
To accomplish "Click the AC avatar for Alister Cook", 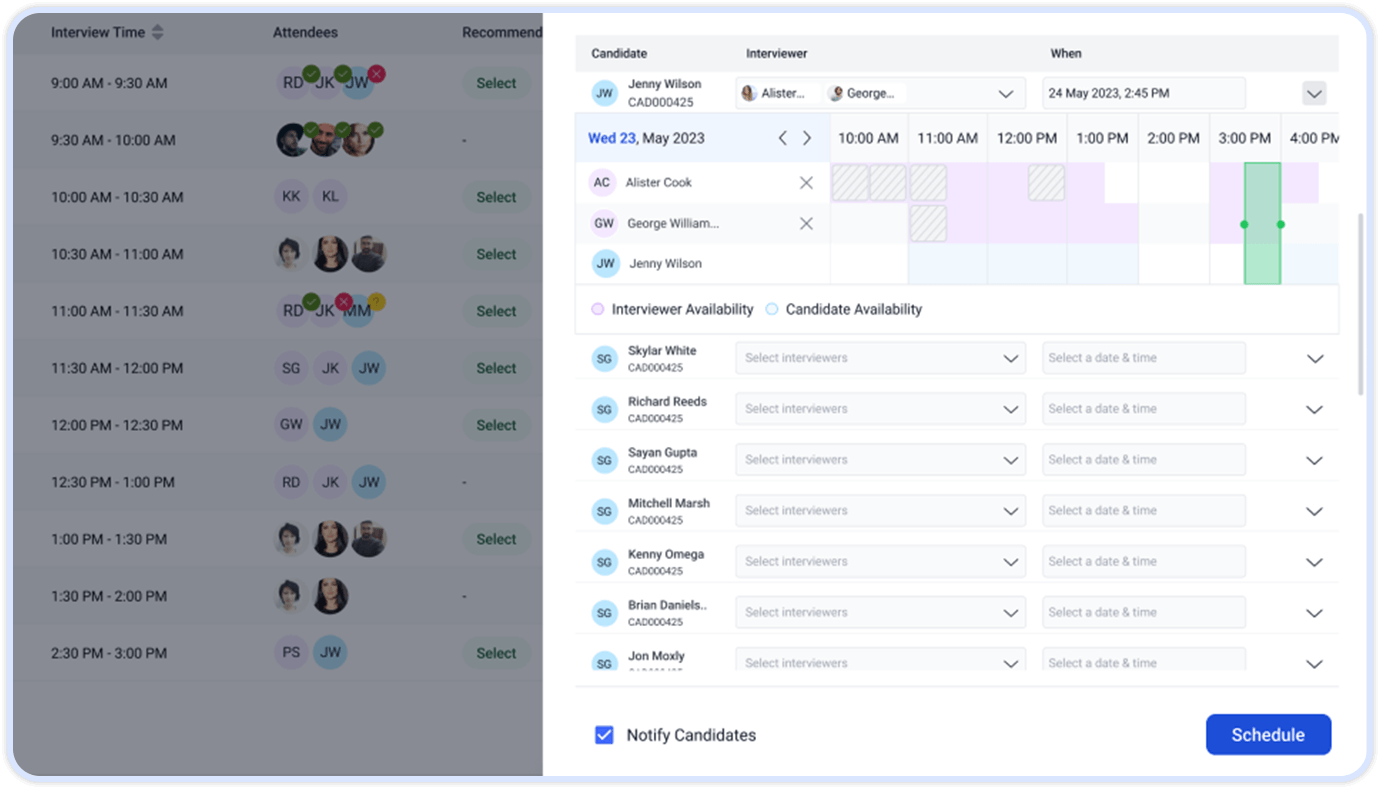I will (x=601, y=183).
